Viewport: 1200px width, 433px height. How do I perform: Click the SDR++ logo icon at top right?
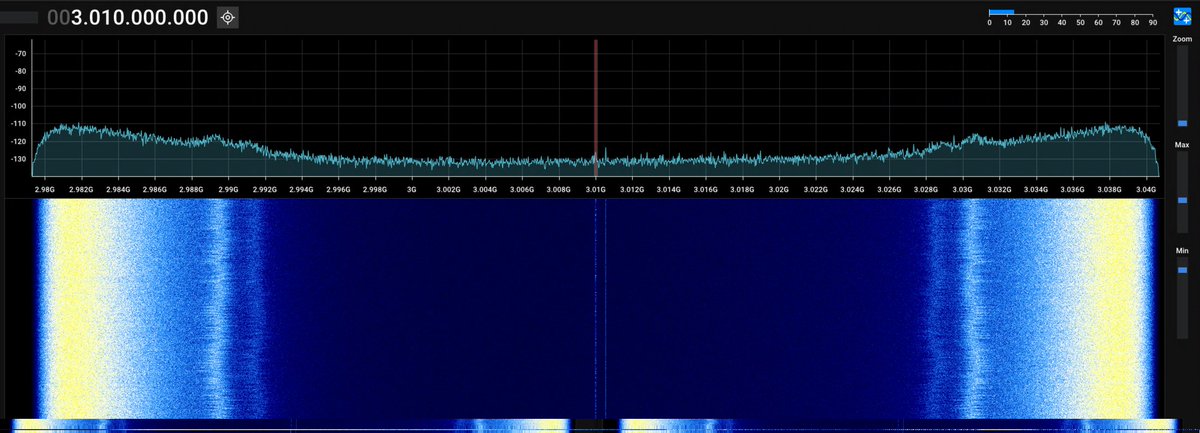point(1182,17)
